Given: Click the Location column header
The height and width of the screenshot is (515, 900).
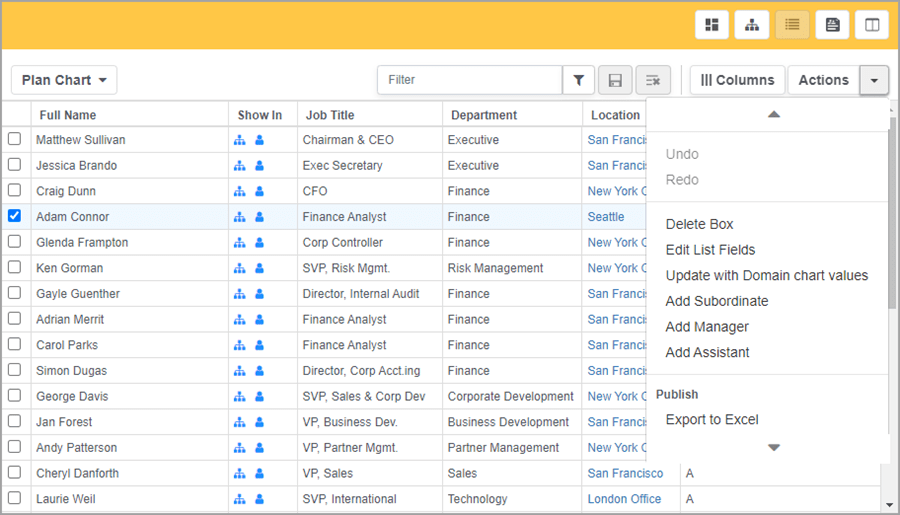Looking at the screenshot, I should pyautogui.click(x=615, y=115).
